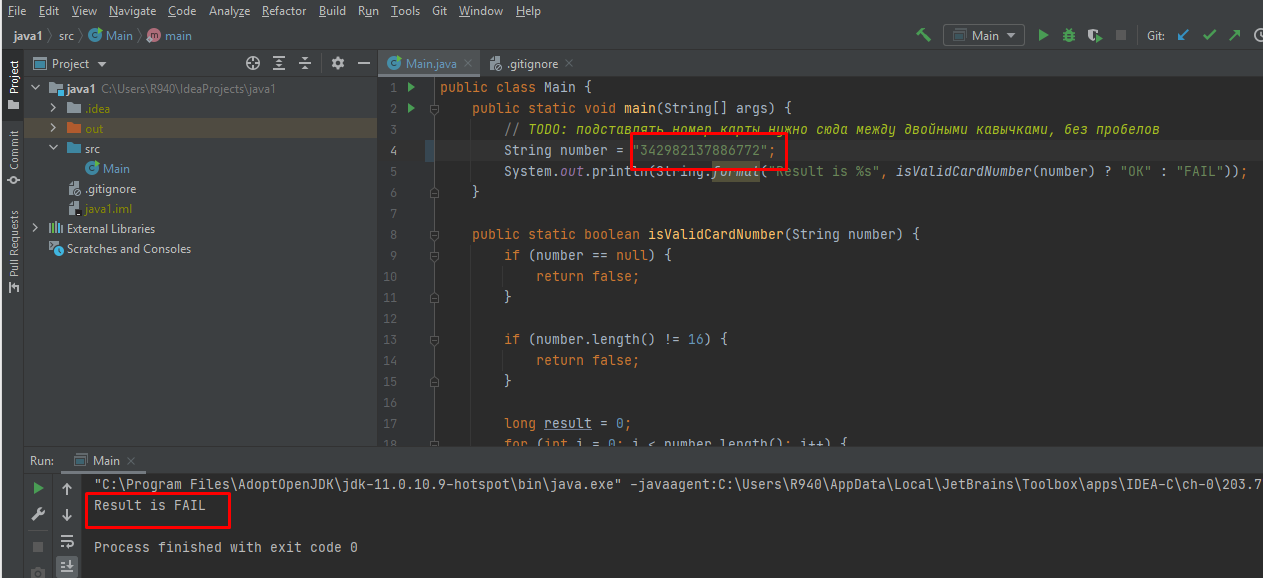The width and height of the screenshot is (1263, 578).
Task: Rerun Main from the Run panel
Action: (x=38, y=489)
